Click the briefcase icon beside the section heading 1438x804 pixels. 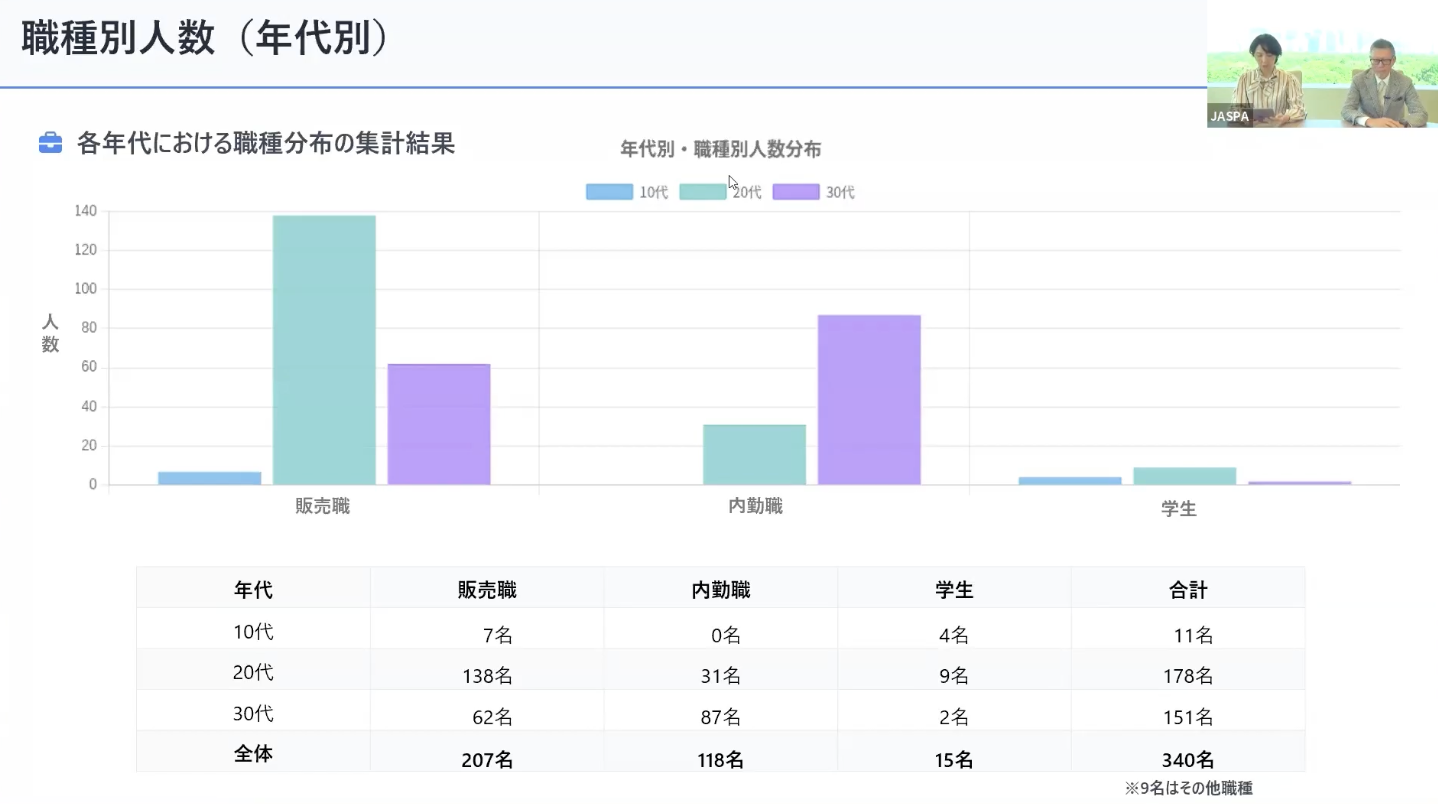50,144
